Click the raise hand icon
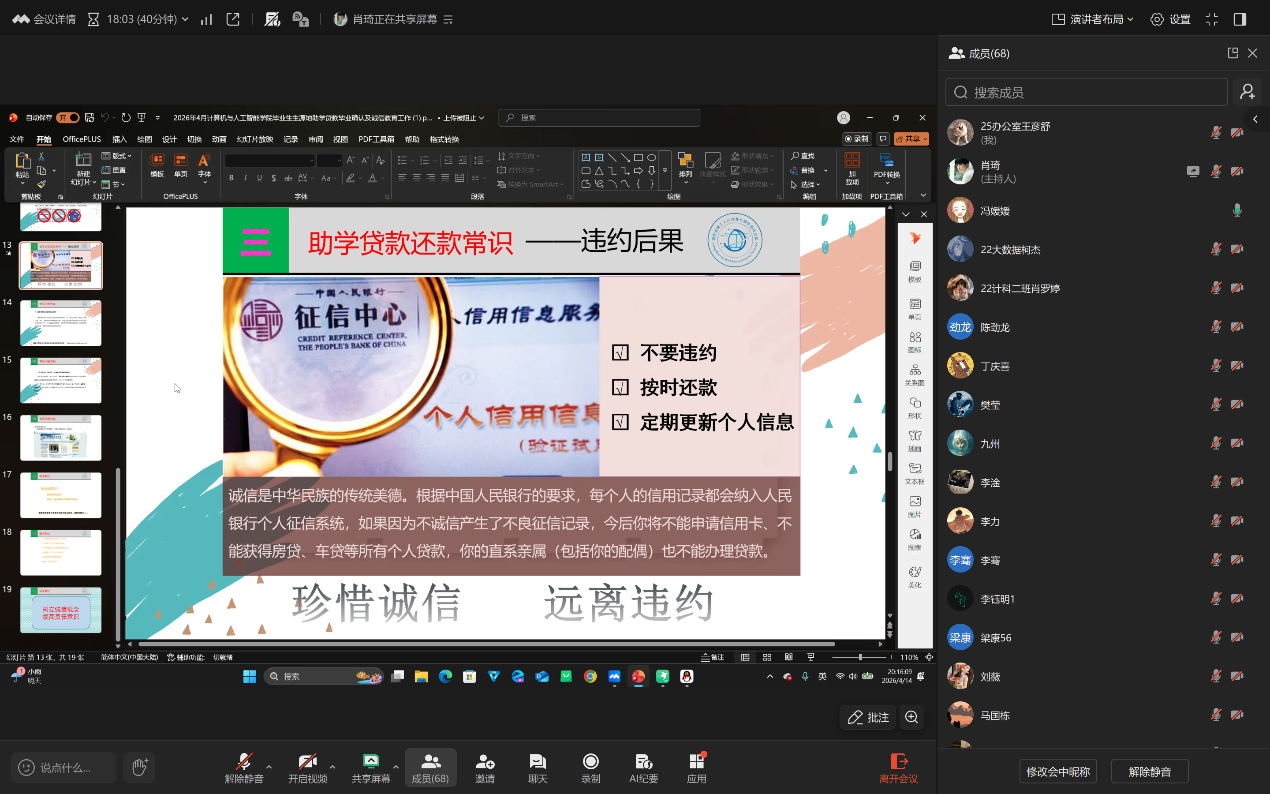The height and width of the screenshot is (794, 1270). (140, 767)
